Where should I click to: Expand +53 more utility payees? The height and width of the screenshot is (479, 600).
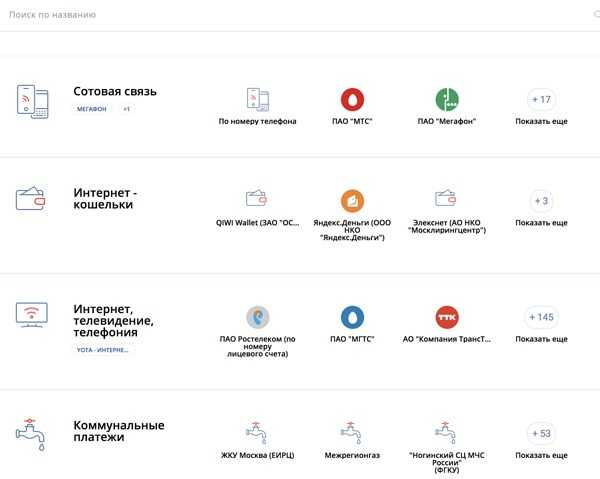click(541, 433)
